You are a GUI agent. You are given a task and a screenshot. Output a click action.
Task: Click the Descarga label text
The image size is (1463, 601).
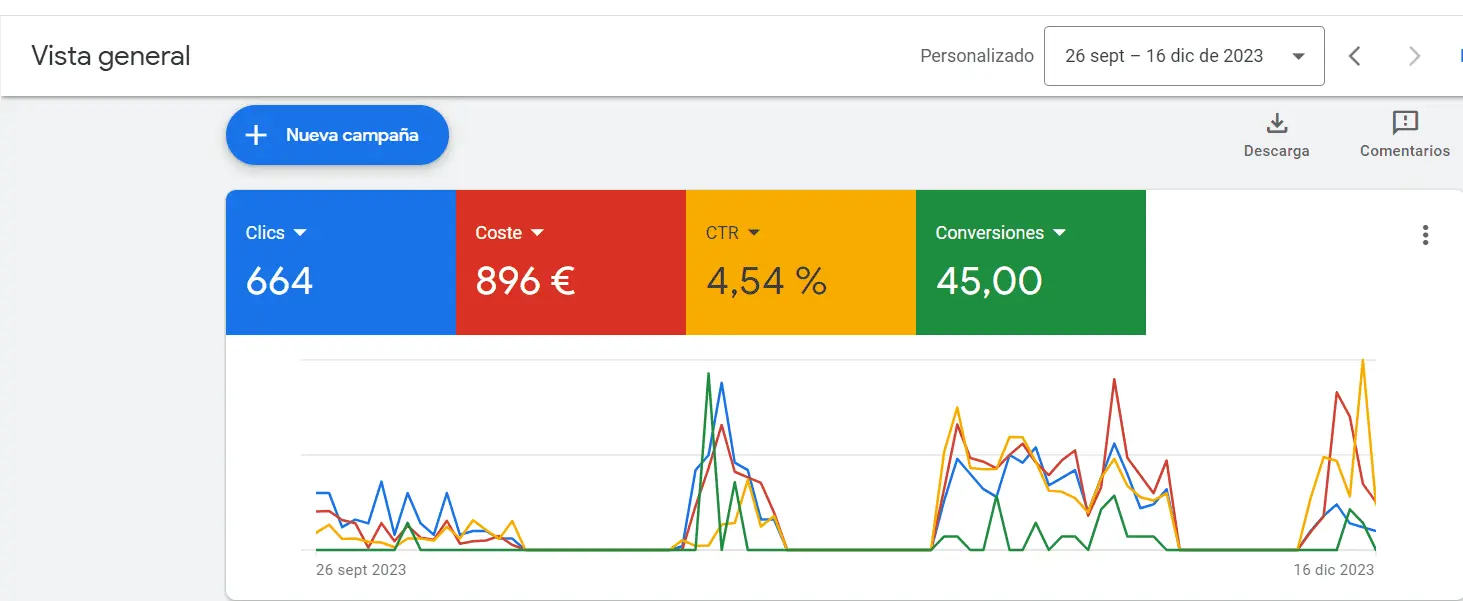(x=1277, y=151)
